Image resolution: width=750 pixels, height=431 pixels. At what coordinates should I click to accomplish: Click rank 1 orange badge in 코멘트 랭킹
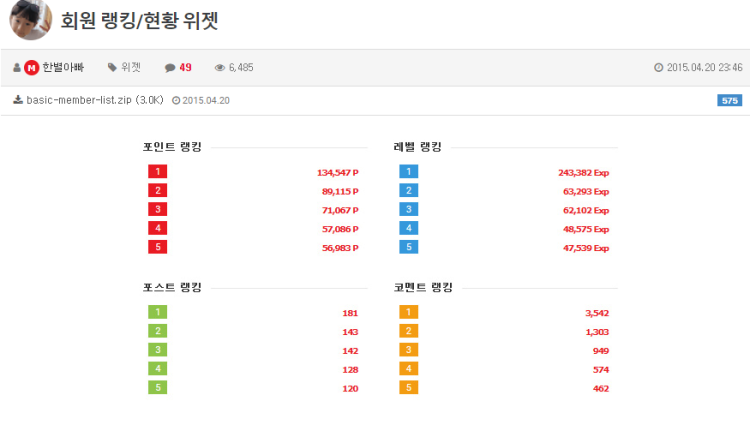[408, 312]
